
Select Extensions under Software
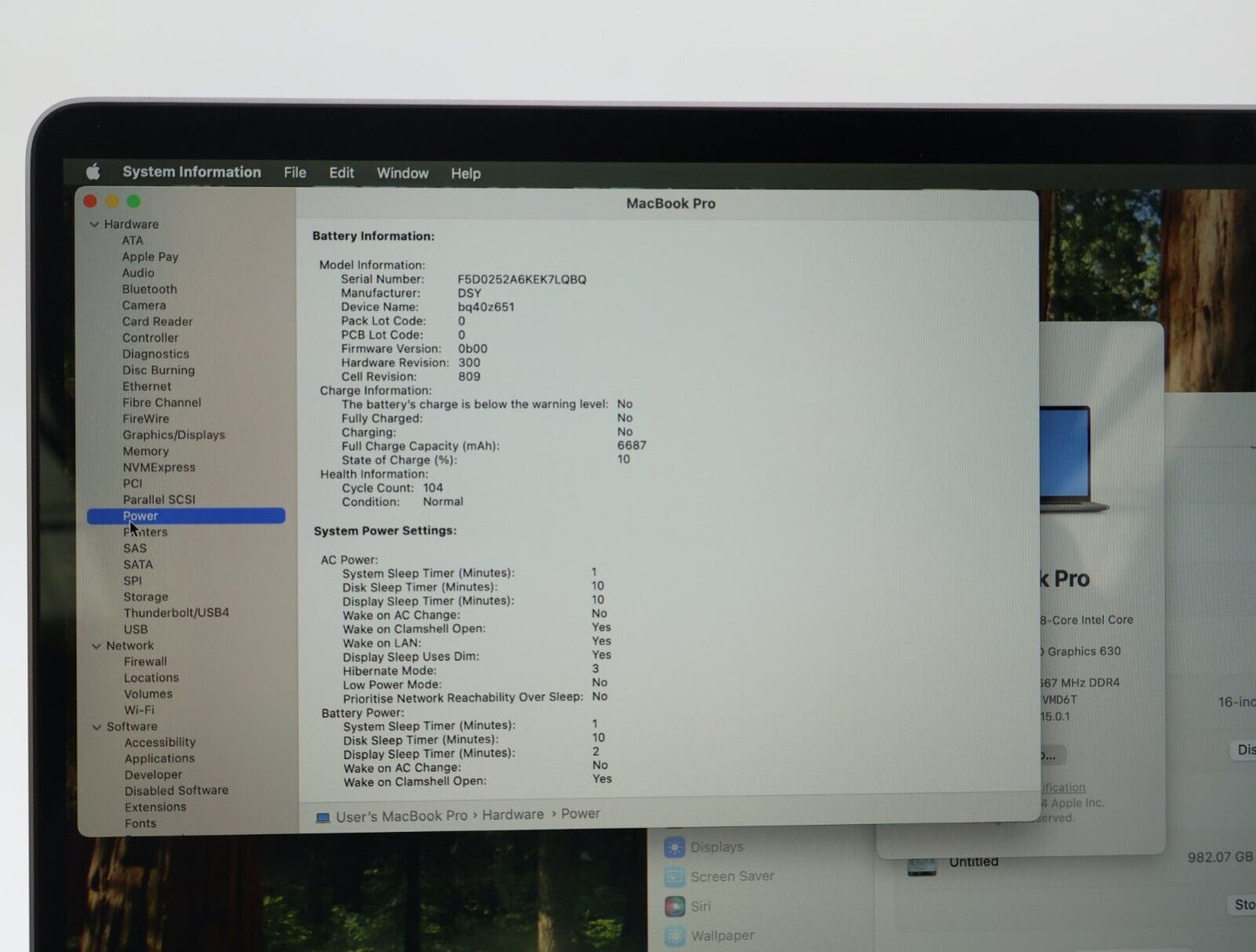tap(156, 808)
